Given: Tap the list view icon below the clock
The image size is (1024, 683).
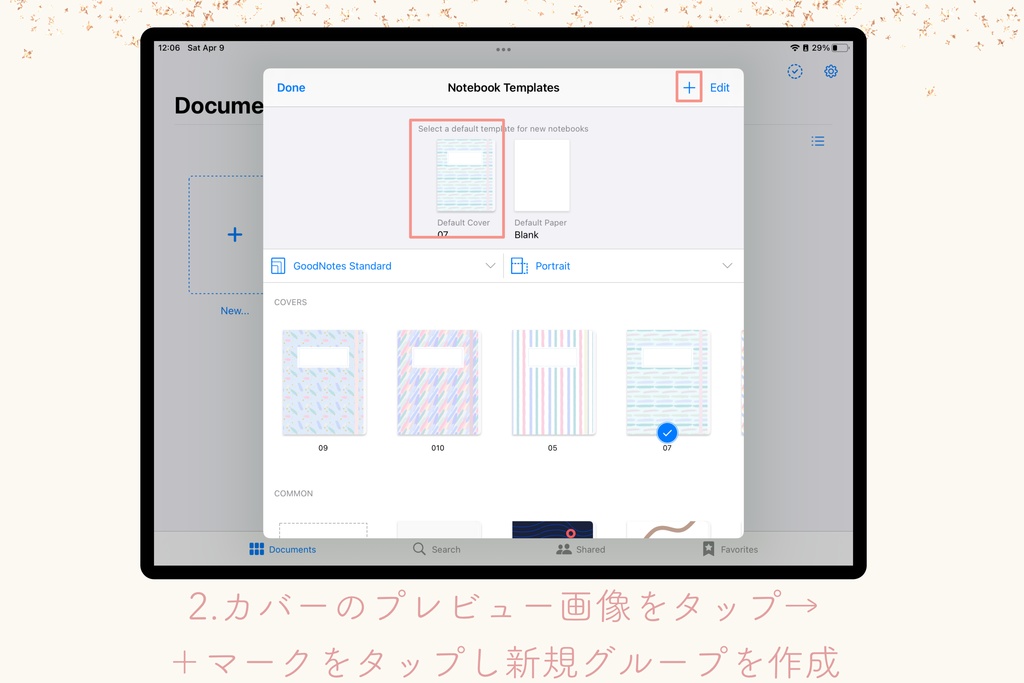Looking at the screenshot, I should click(x=817, y=141).
